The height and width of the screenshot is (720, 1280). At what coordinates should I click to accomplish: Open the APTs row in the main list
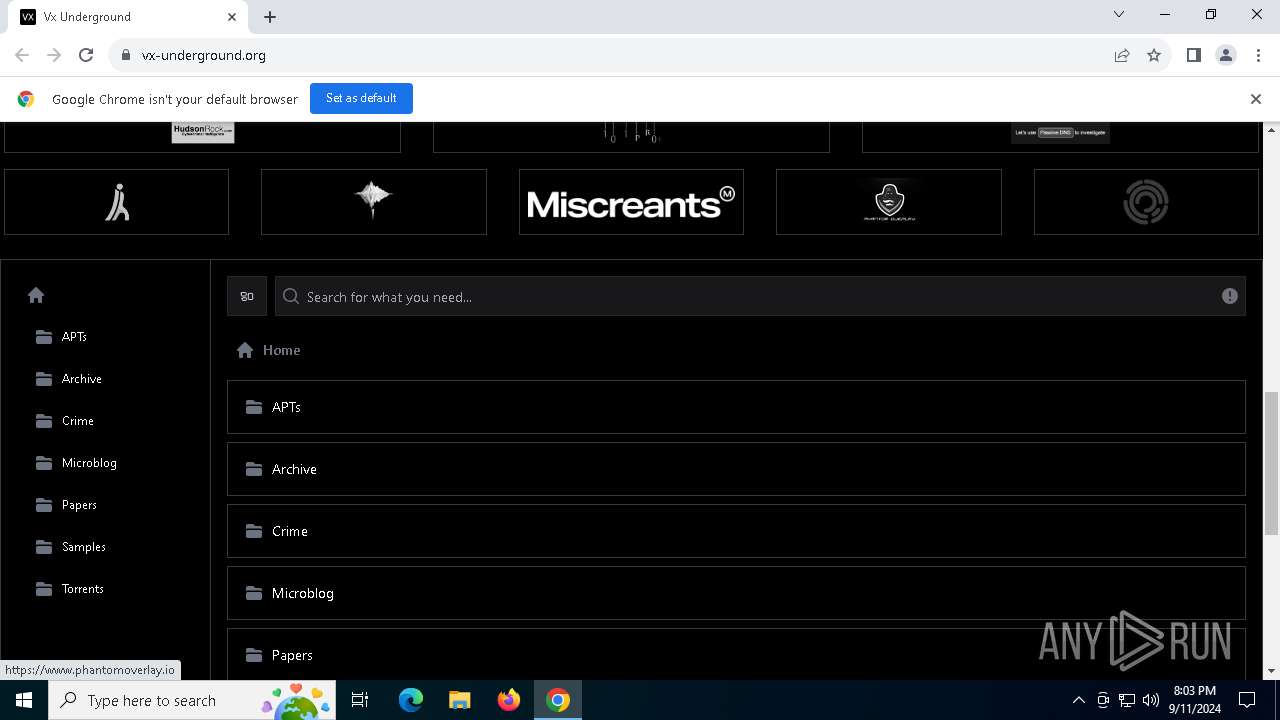[x=736, y=407]
